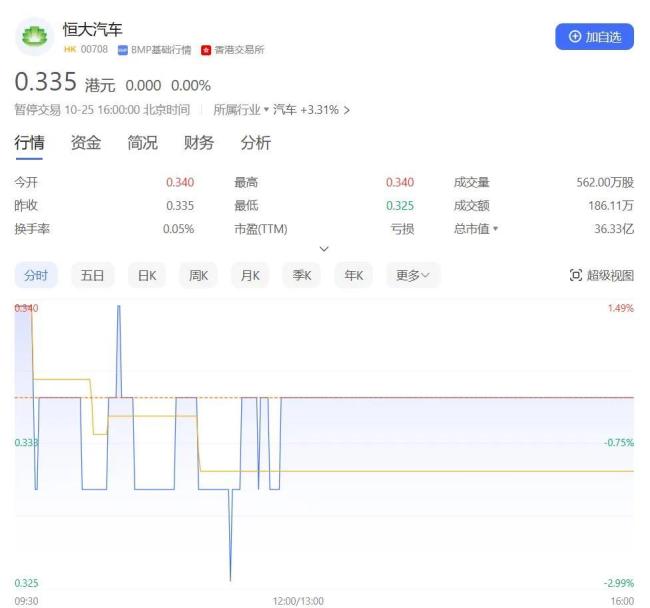Screen dimensions: 650x608
Task: Click the stock code 00708
Action: [94, 49]
